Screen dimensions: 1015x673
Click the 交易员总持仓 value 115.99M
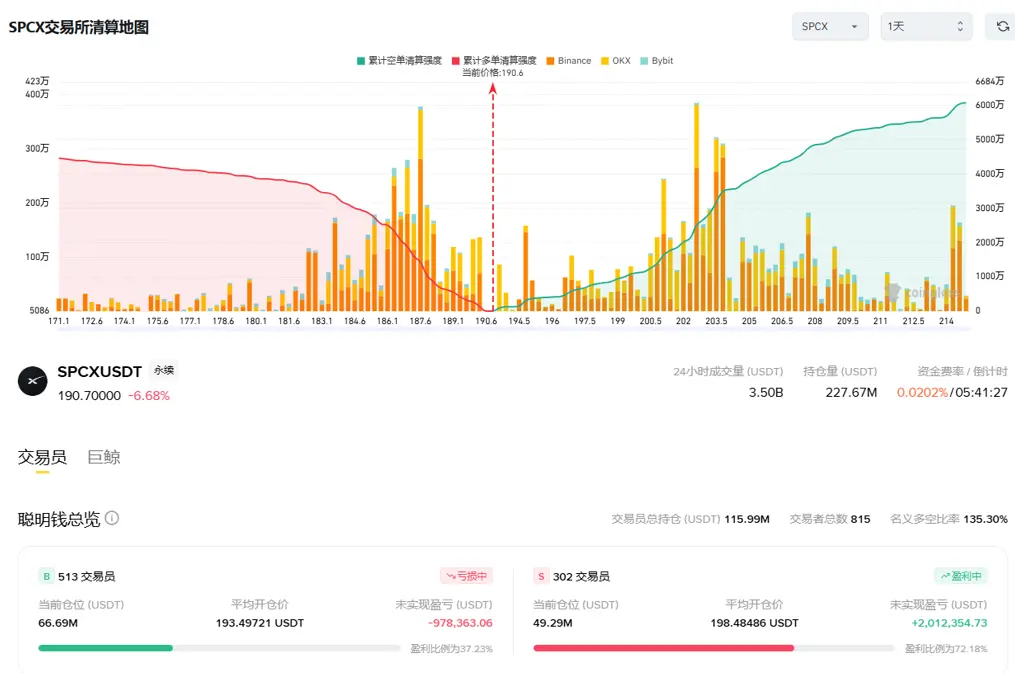(x=747, y=519)
